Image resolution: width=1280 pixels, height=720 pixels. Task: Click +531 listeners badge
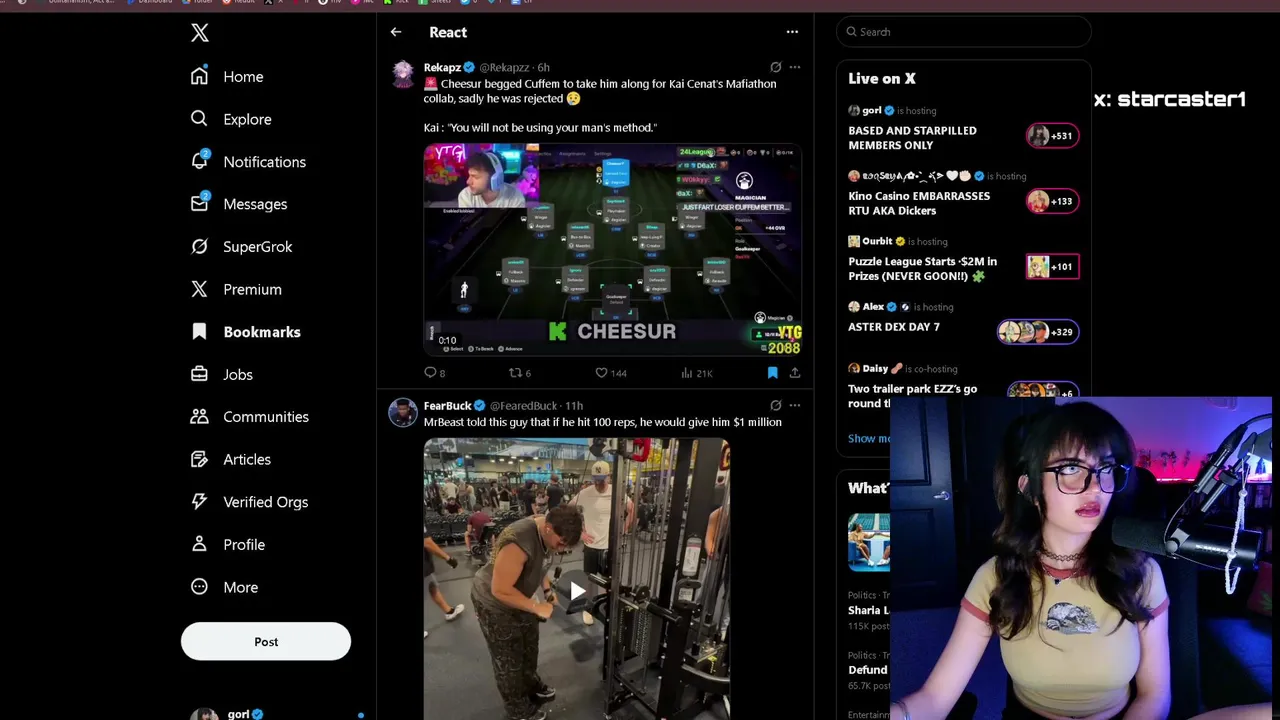(1052, 136)
